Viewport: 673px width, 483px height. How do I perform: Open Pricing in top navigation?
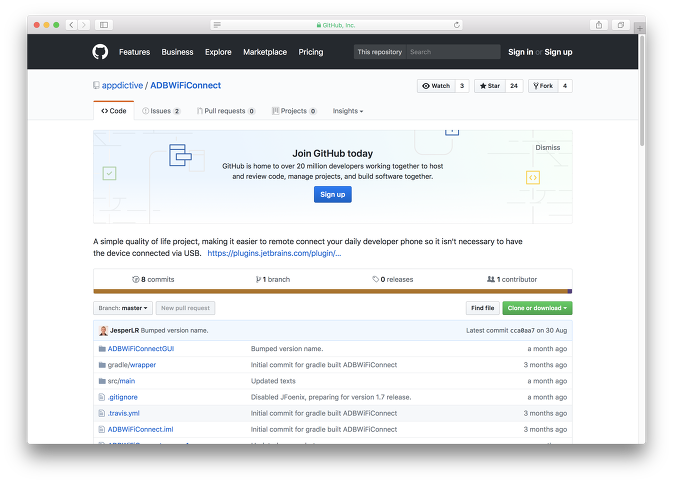[x=311, y=52]
